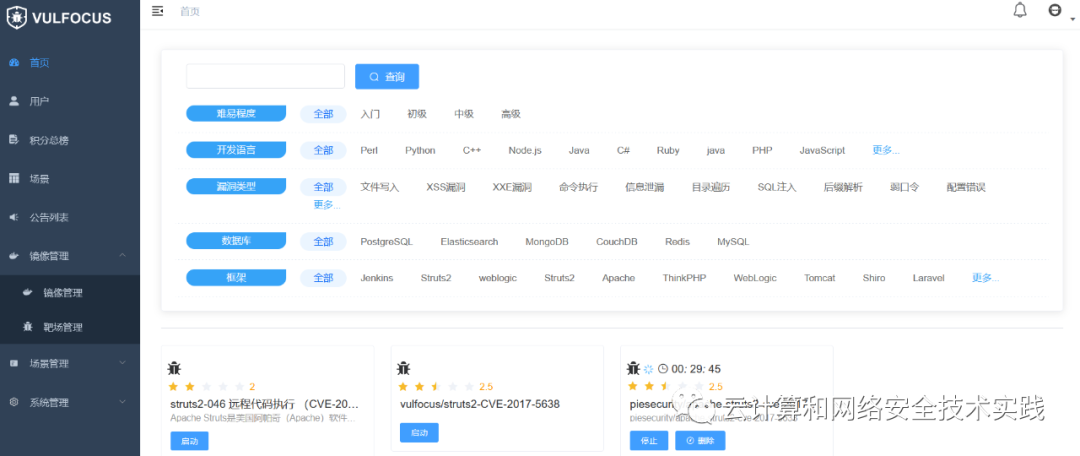Click the VULFOCUS shield logo
The image size is (1080, 456).
point(17,19)
